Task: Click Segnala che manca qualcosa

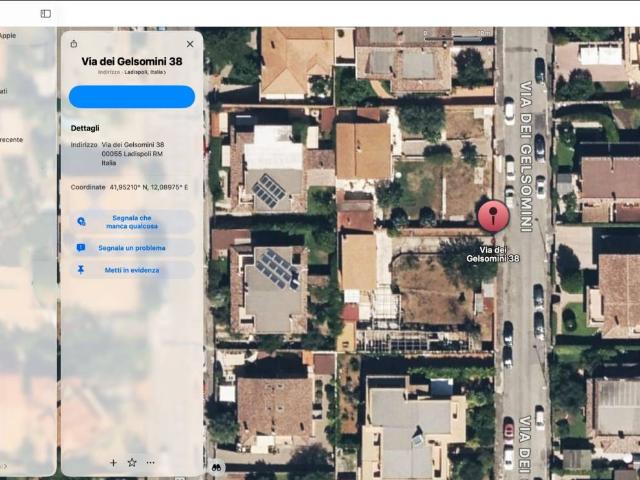Action: (132, 222)
